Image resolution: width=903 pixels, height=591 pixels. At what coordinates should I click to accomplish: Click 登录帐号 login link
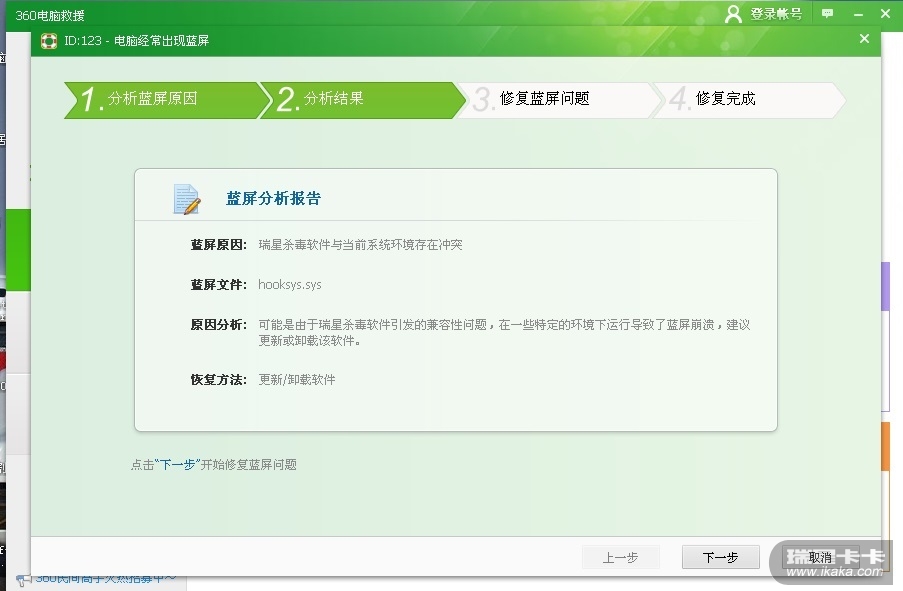pyautogui.click(x=776, y=14)
